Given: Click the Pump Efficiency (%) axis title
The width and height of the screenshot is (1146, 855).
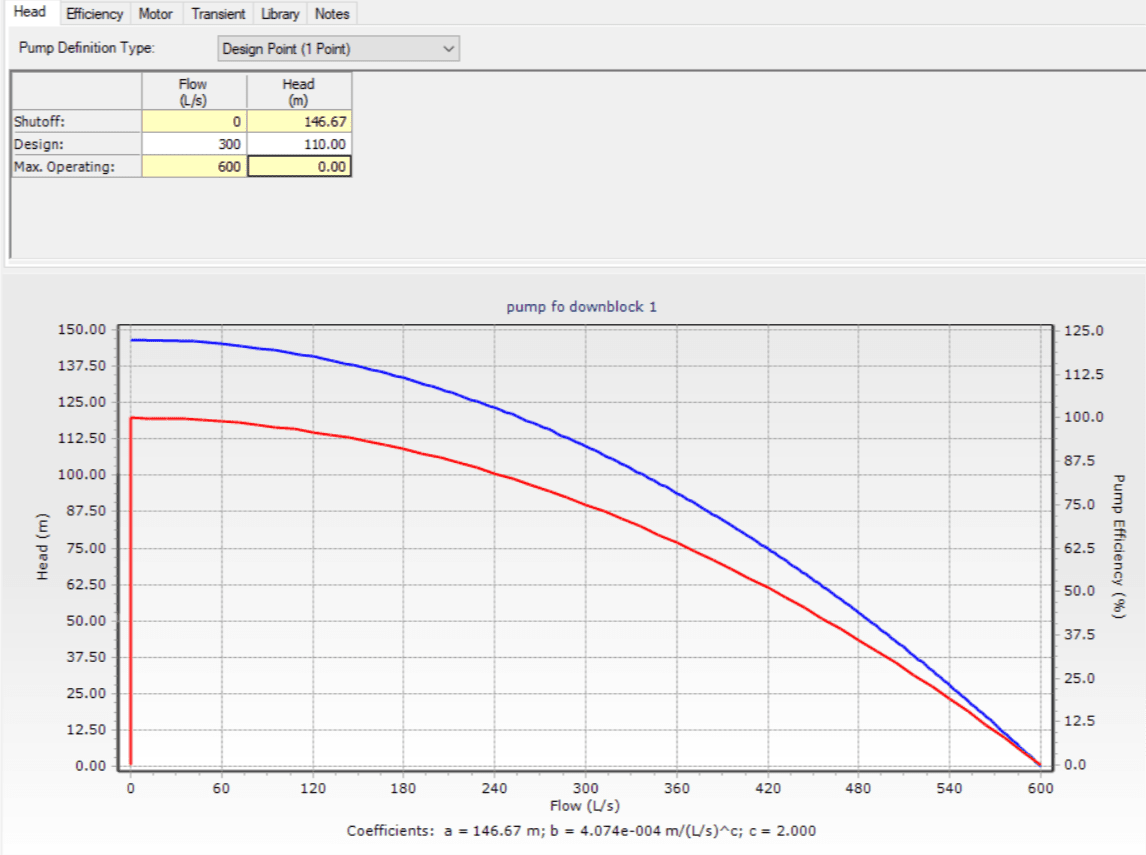Looking at the screenshot, I should coord(1118,547).
